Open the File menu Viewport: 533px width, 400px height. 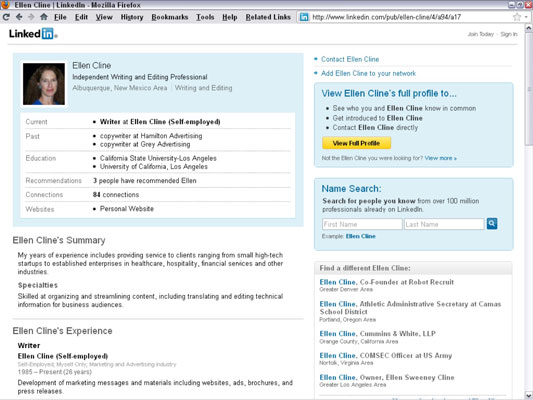pyautogui.click(x=60, y=17)
